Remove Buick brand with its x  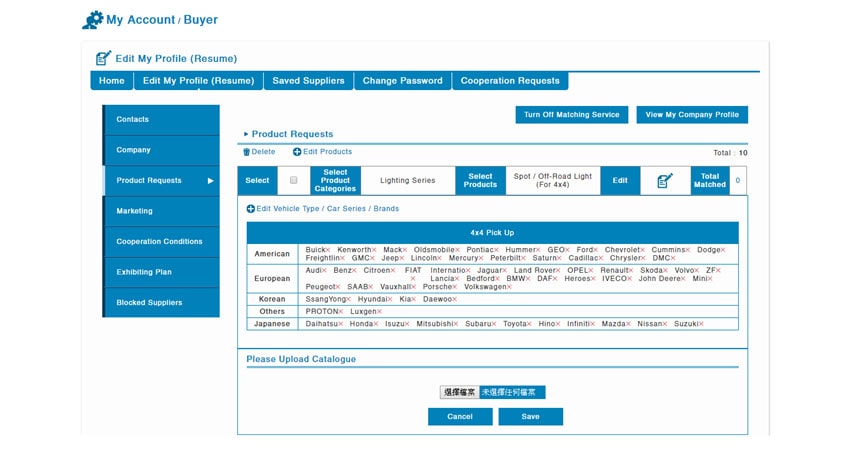(x=328, y=250)
